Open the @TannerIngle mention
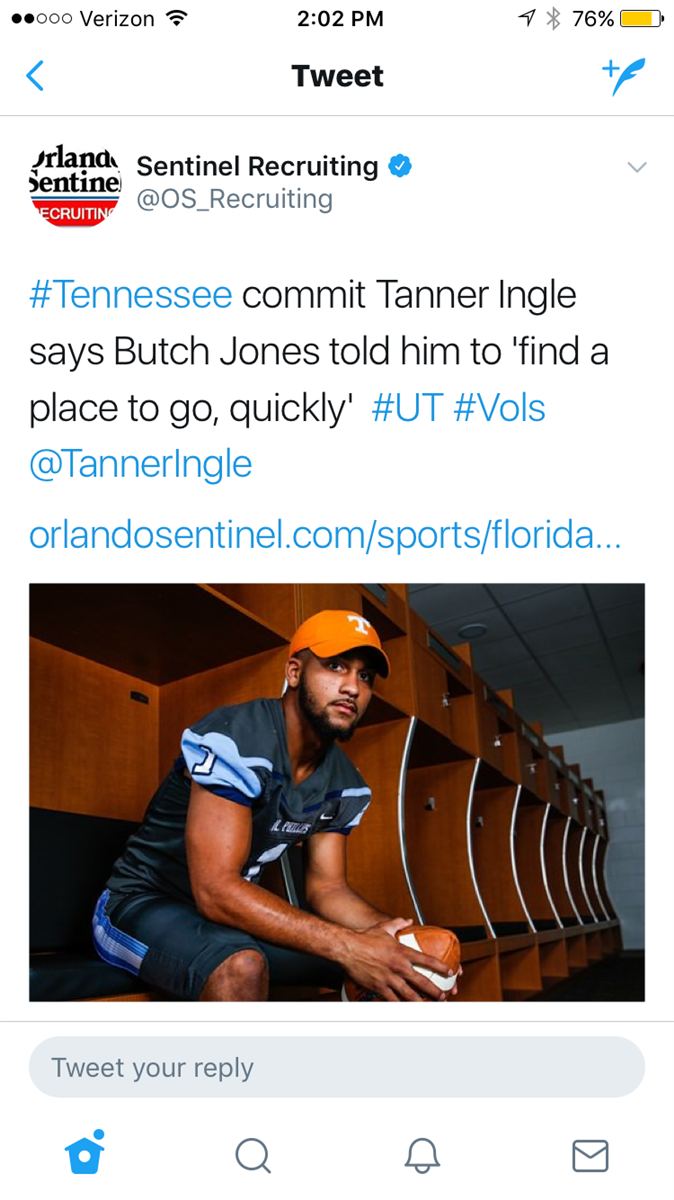Viewport: 674px width, 1200px height. (141, 465)
